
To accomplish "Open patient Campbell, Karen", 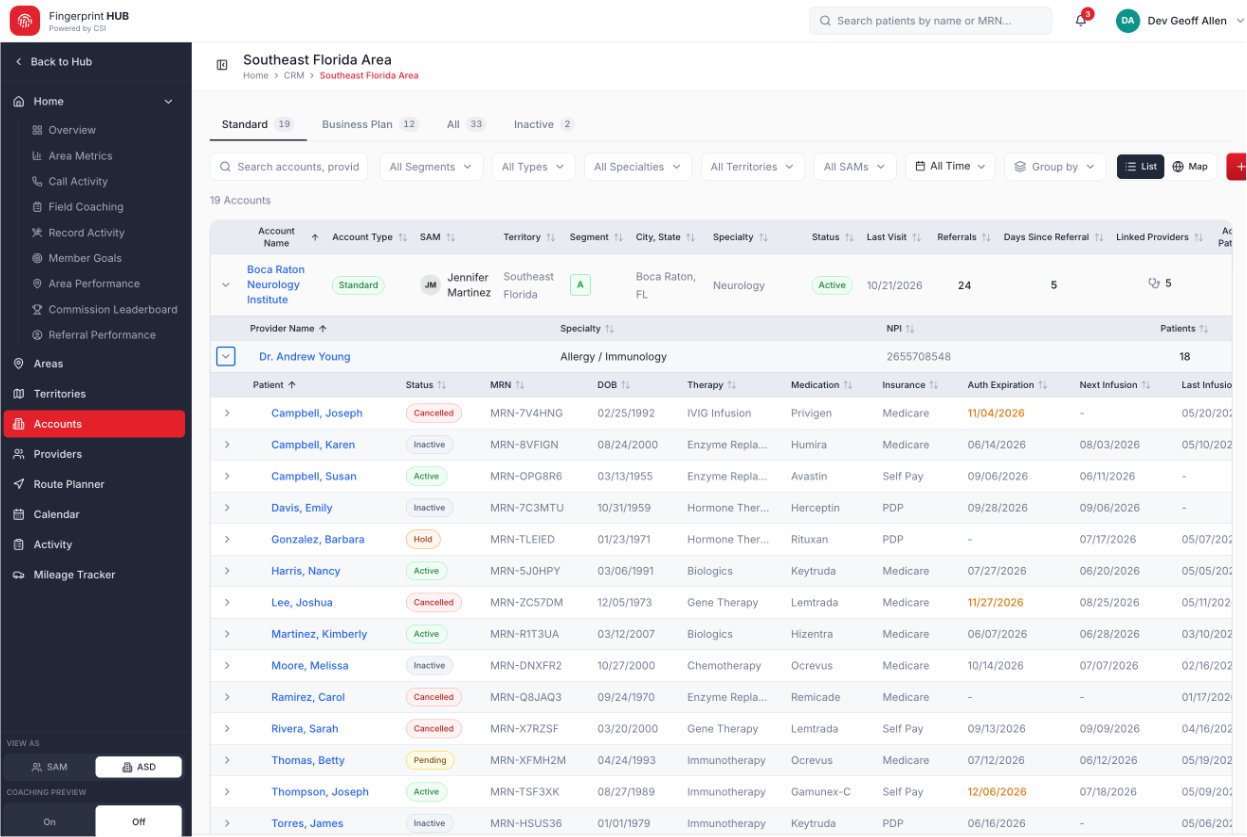I will 313,445.
